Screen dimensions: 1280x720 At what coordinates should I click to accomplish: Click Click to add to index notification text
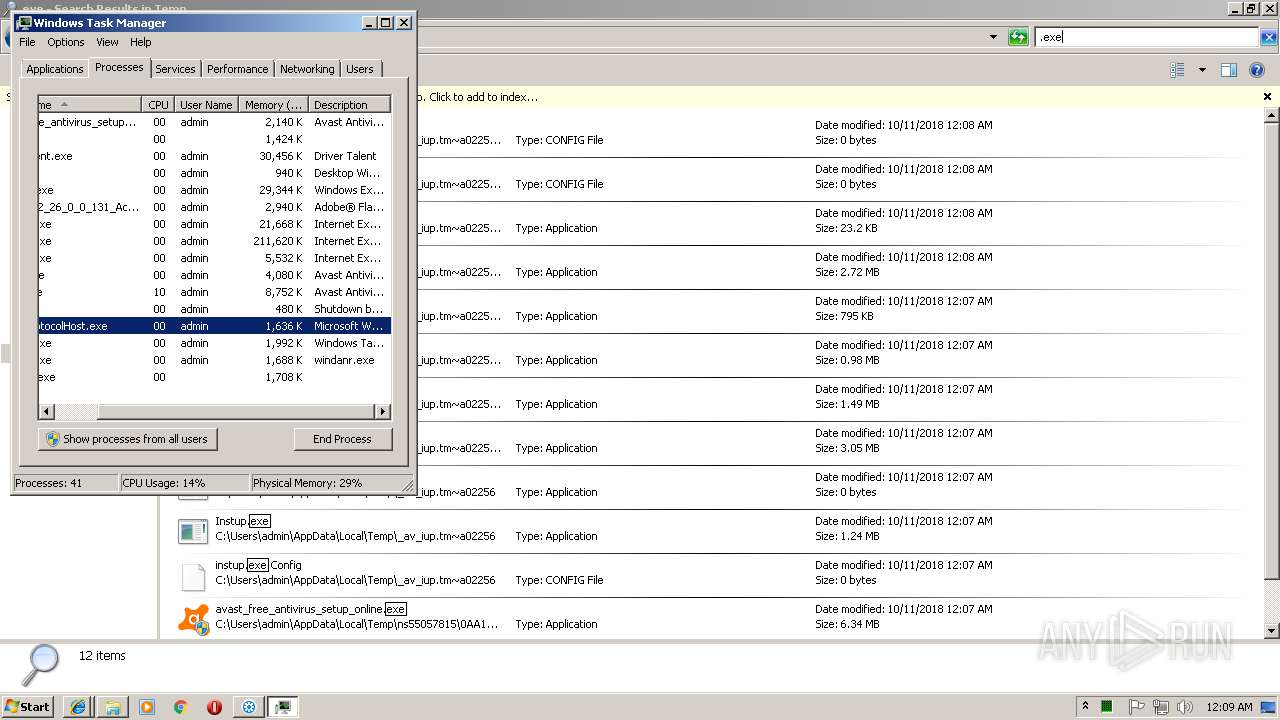click(484, 97)
